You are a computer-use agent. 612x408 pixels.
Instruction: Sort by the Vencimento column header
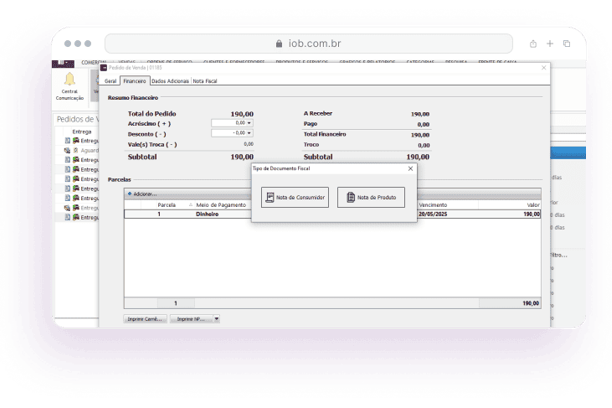[433, 205]
